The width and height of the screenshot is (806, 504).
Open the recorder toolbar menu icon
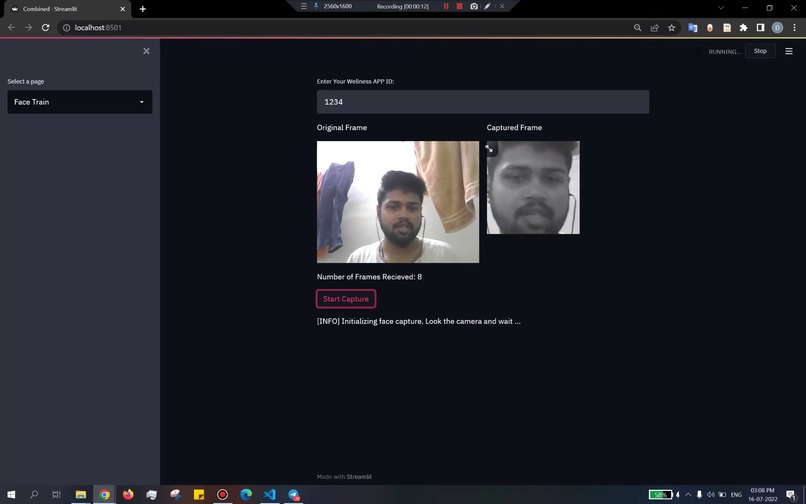[x=304, y=6]
